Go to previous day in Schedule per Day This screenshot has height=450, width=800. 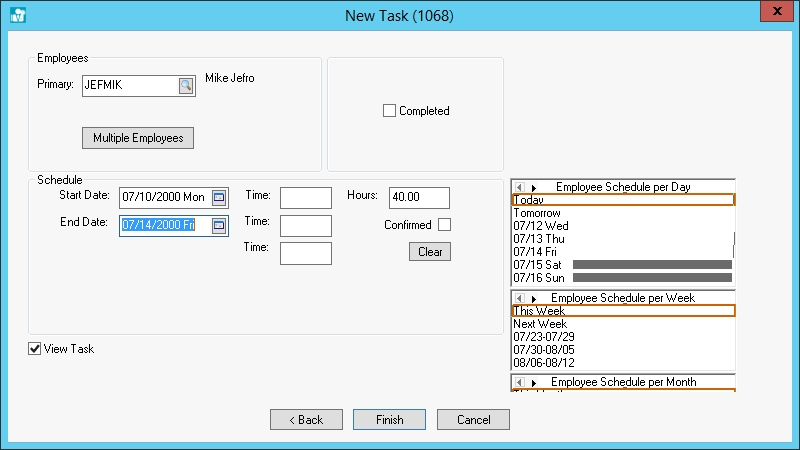[518, 187]
